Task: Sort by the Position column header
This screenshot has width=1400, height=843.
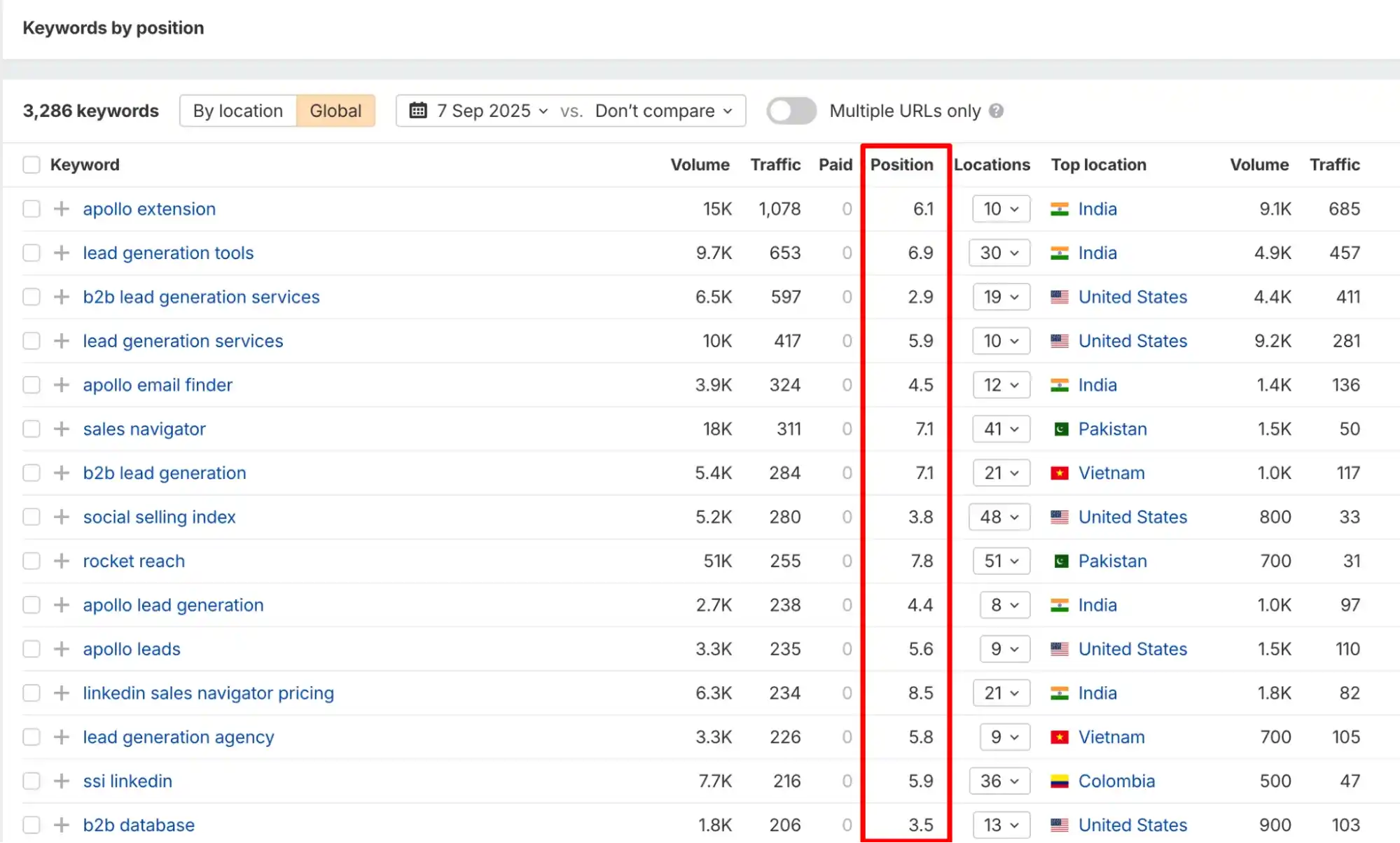Action: (x=901, y=165)
